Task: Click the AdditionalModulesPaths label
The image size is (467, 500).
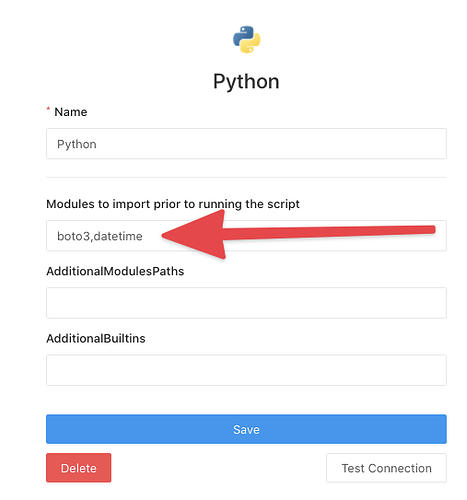Action: pos(115,271)
